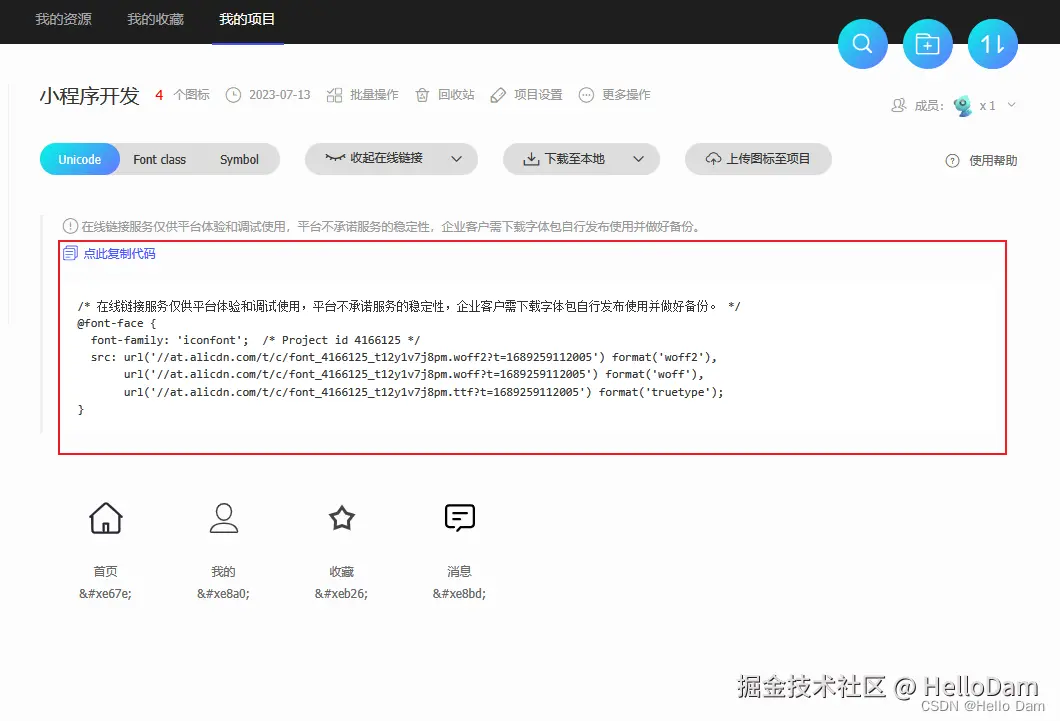The height and width of the screenshot is (721, 1060).
Task: Open 项目设置 via the pencil icon
Action: tap(497, 95)
